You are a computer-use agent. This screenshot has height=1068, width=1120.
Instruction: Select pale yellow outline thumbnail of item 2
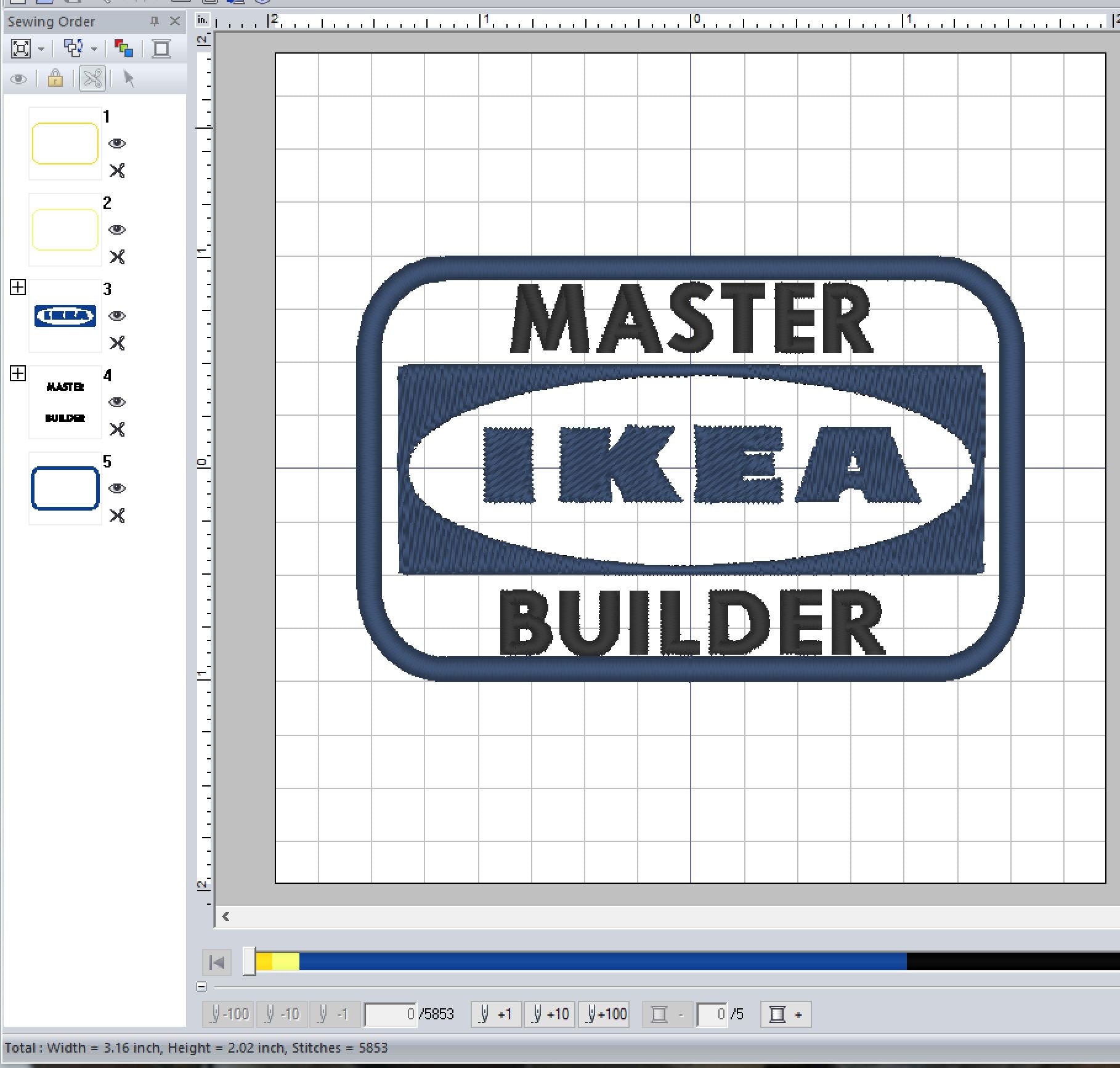[65, 230]
